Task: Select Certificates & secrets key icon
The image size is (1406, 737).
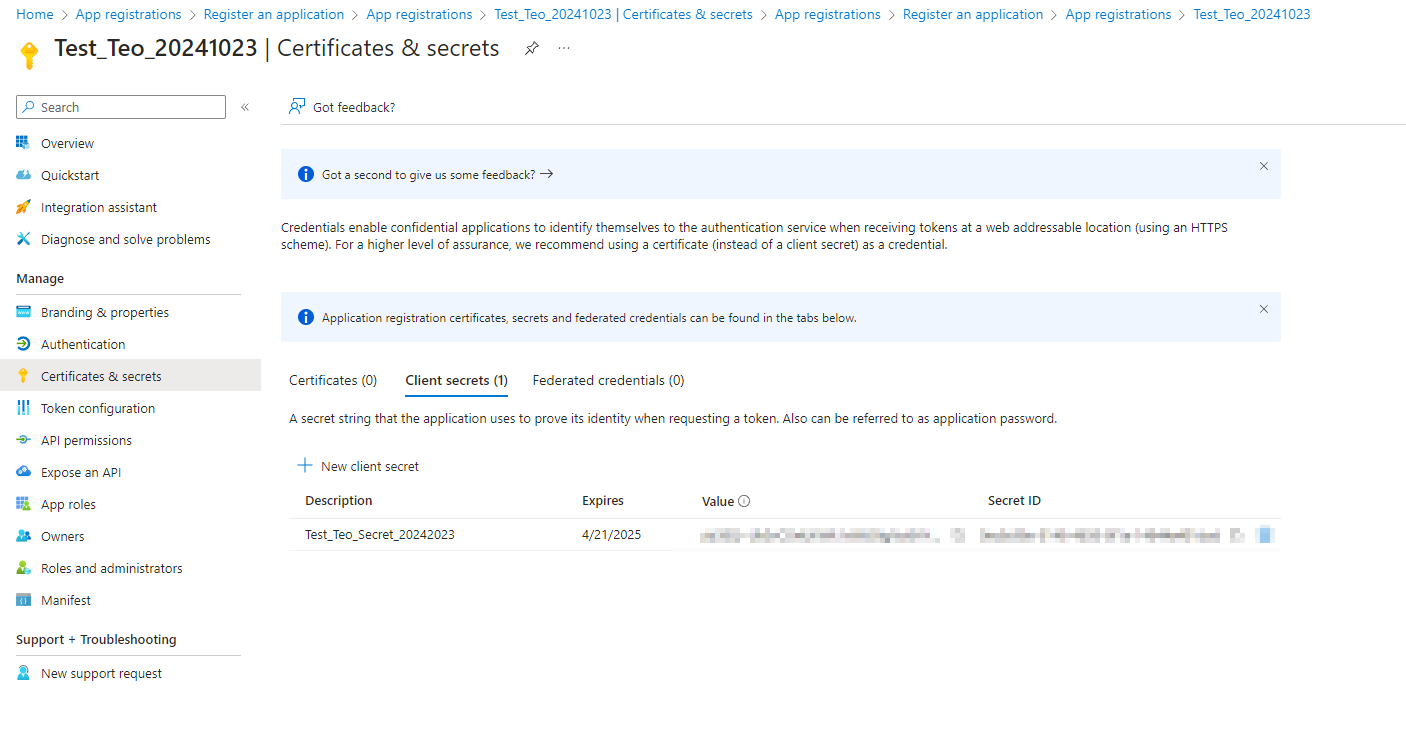Action: click(23, 376)
